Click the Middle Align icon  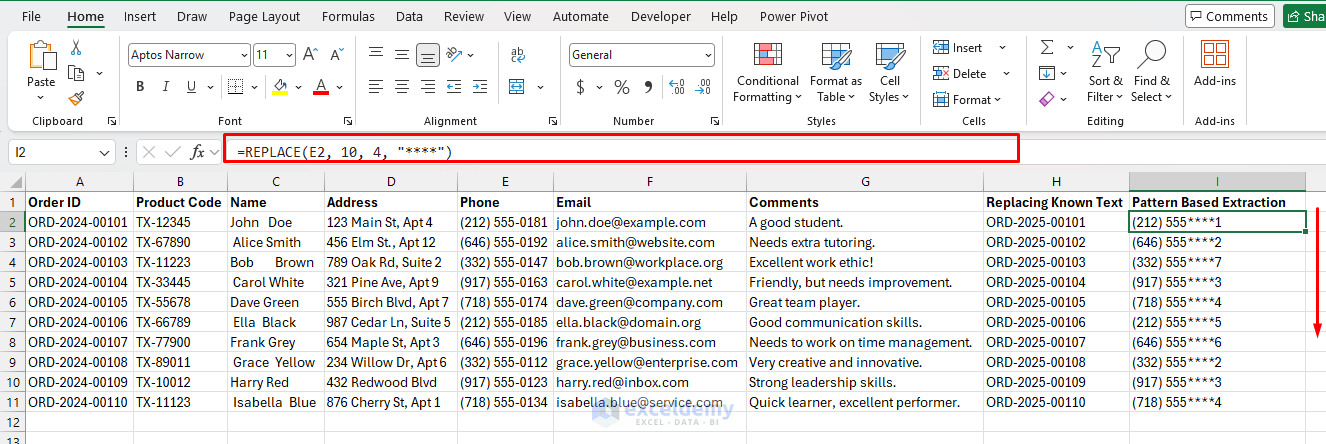(402, 54)
